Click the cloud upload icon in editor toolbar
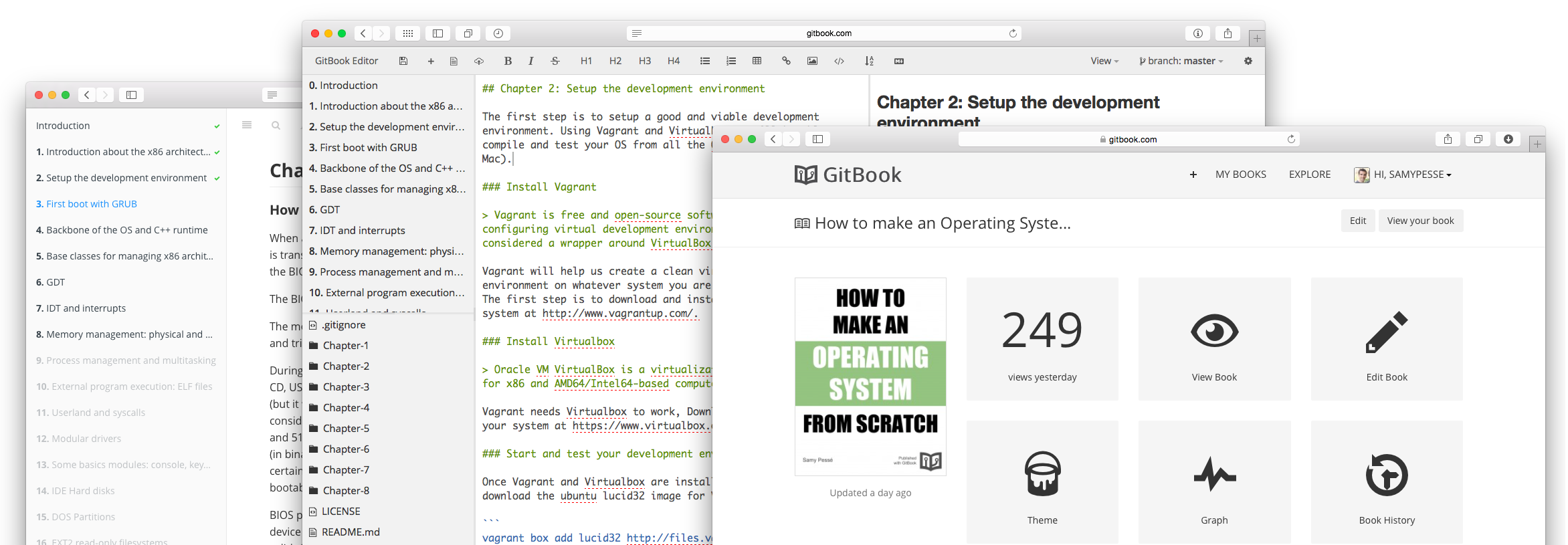Image resolution: width=1568 pixels, height=545 pixels. pyautogui.click(x=479, y=61)
